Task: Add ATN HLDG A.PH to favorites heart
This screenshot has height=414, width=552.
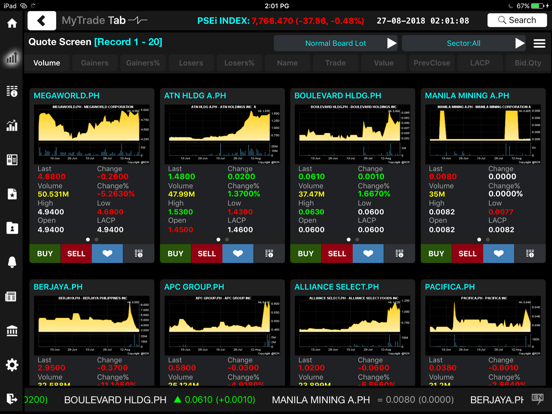Action: tap(238, 253)
